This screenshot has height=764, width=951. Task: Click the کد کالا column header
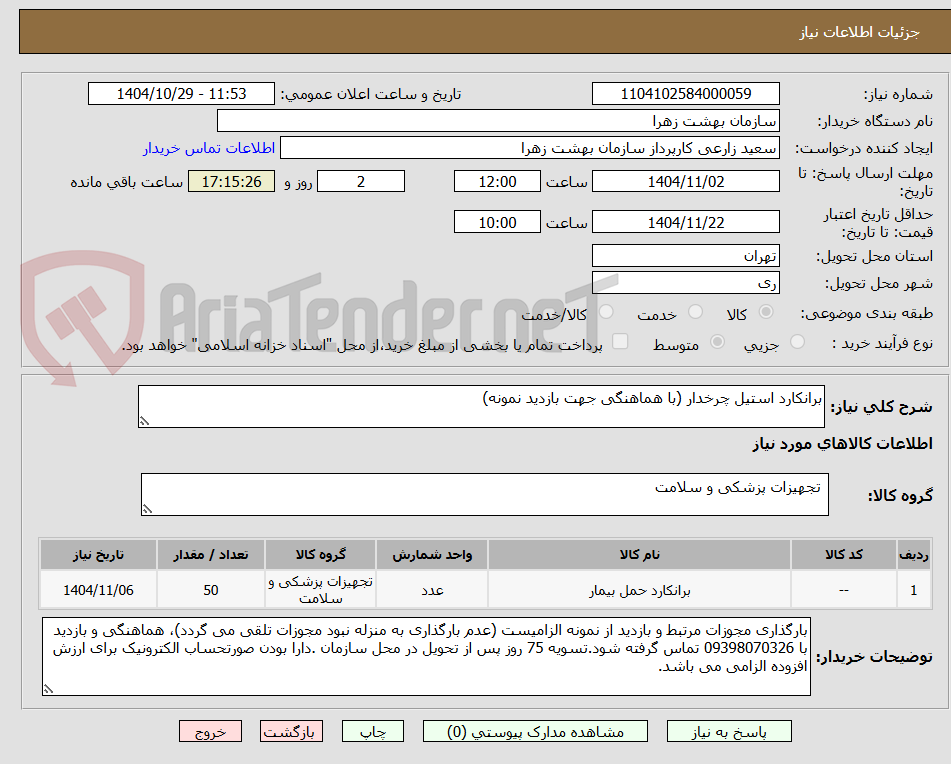tap(844, 555)
